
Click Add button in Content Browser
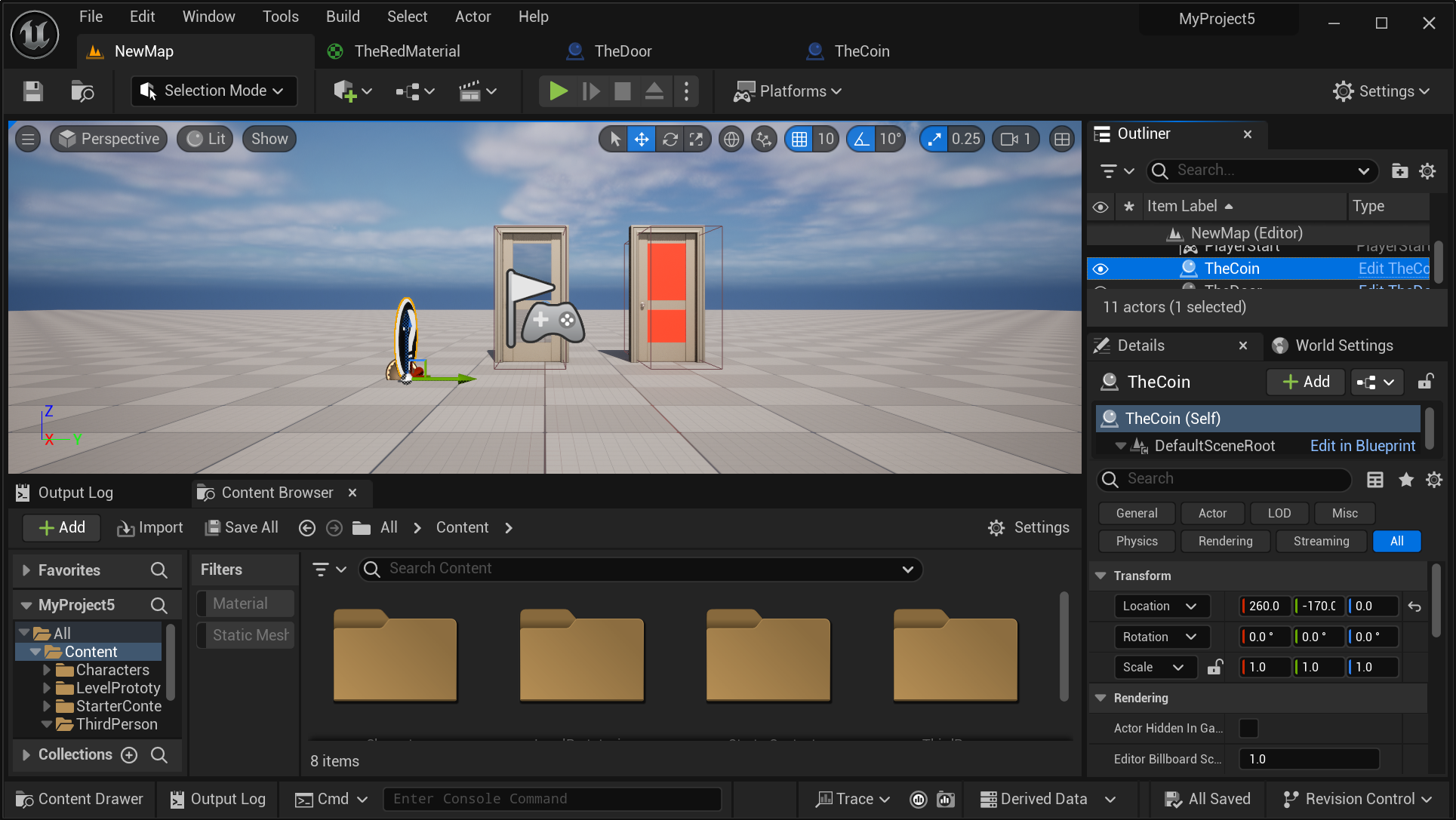coord(62,527)
